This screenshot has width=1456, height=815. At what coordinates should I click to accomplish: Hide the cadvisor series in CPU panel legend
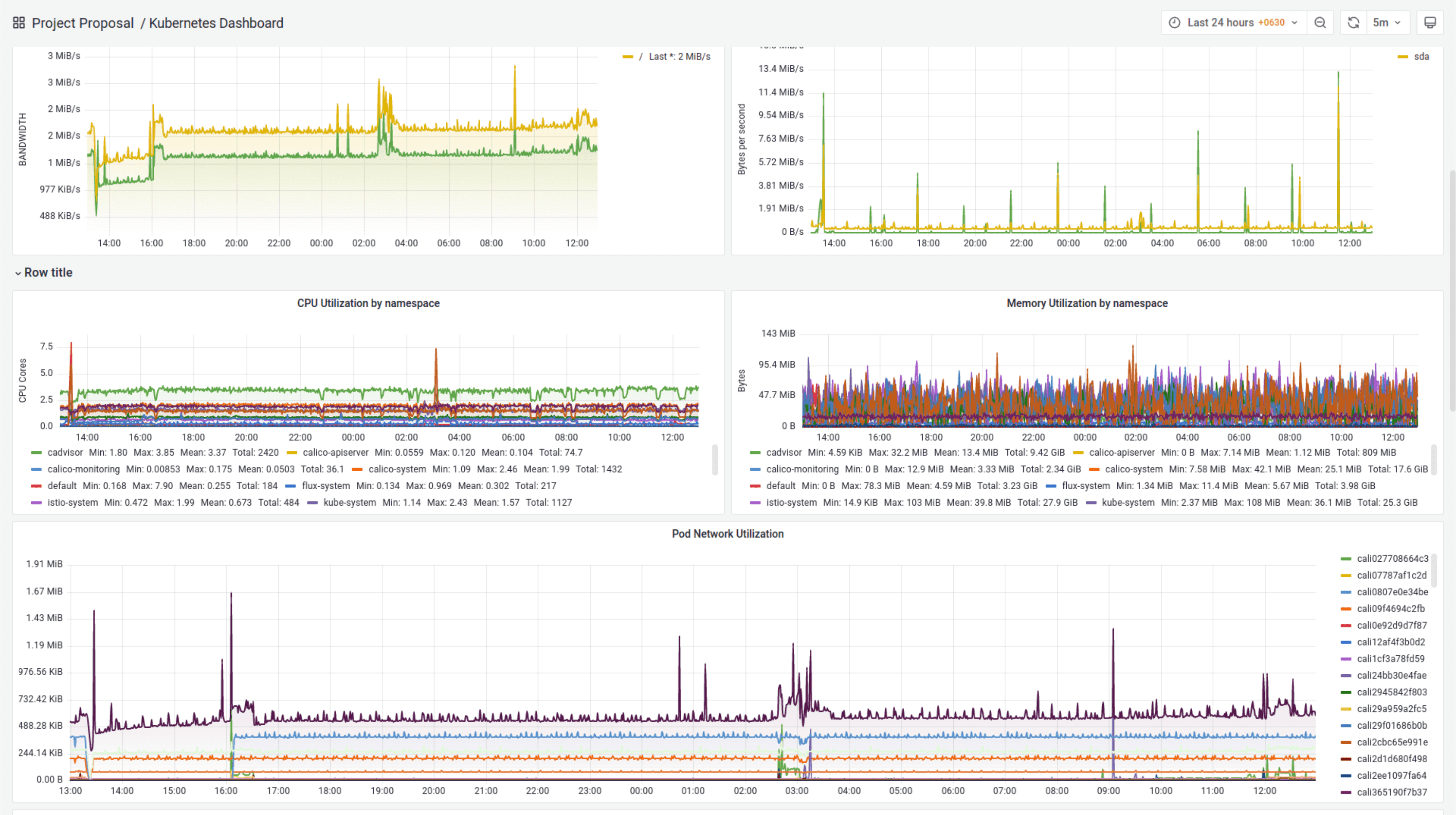[x=65, y=452]
